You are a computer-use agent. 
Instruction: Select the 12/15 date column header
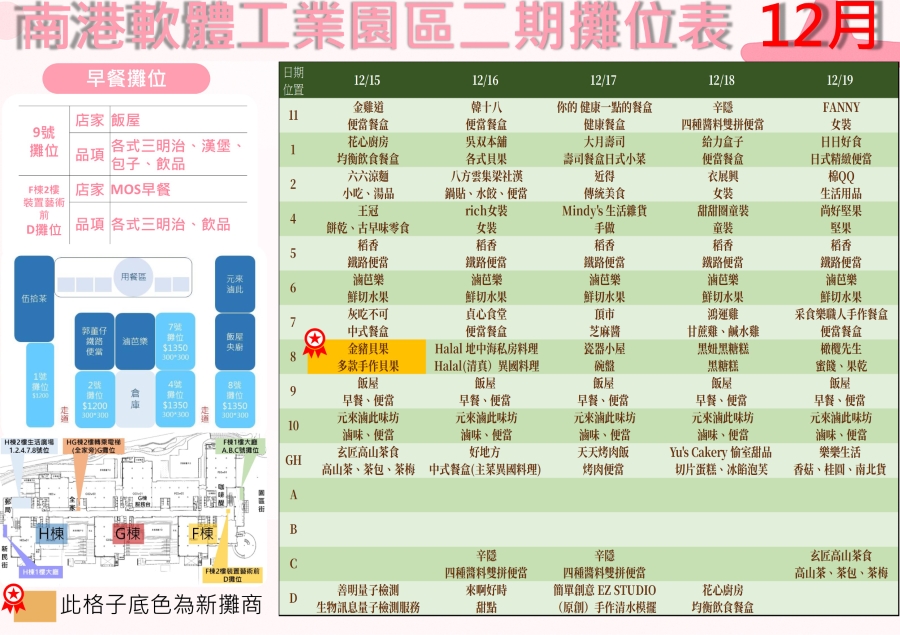366,80
